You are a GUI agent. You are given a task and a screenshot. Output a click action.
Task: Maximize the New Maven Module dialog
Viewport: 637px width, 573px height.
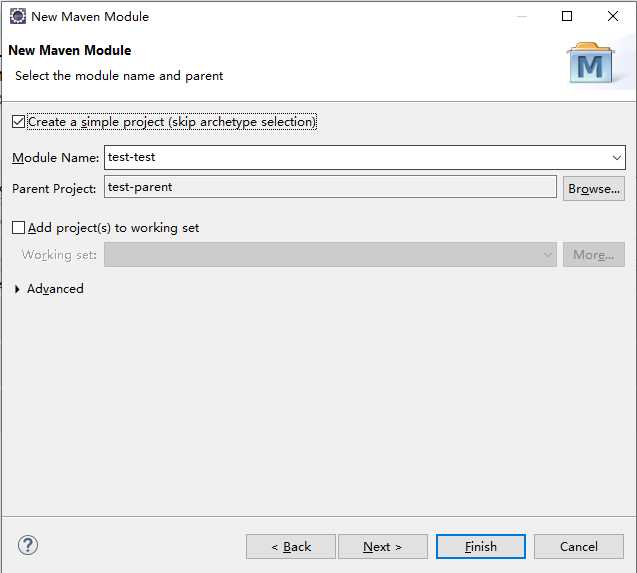[567, 16]
